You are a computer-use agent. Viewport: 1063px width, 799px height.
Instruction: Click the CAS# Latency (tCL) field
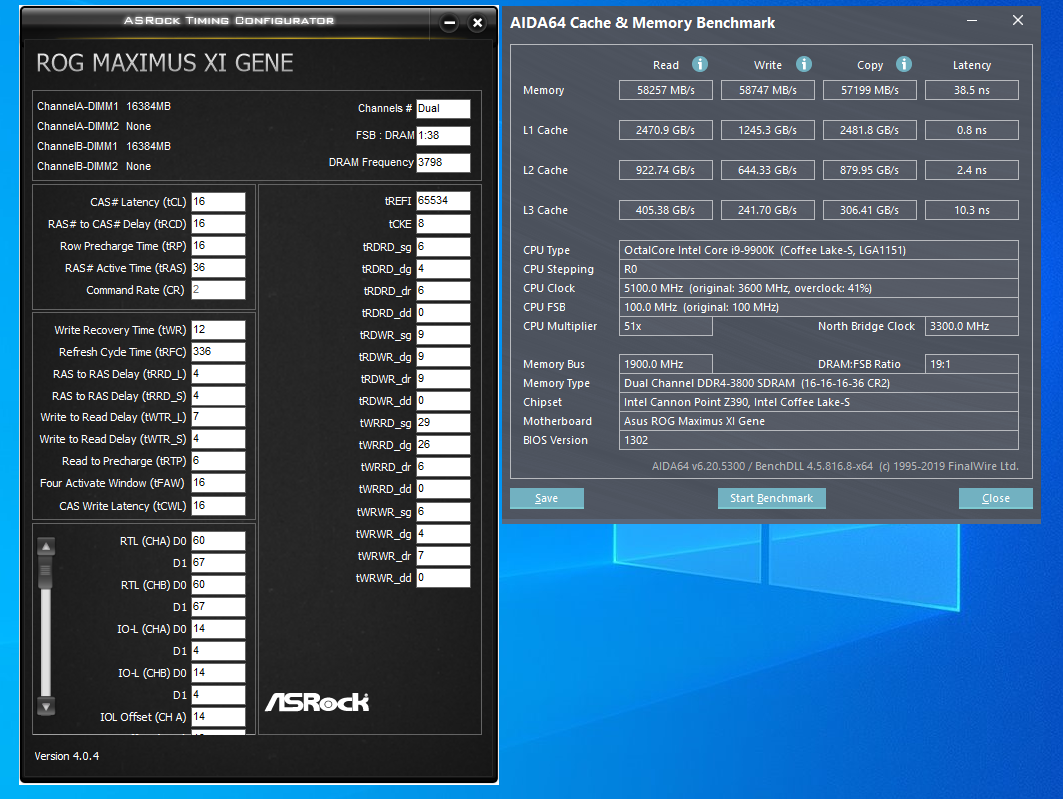tap(218, 201)
